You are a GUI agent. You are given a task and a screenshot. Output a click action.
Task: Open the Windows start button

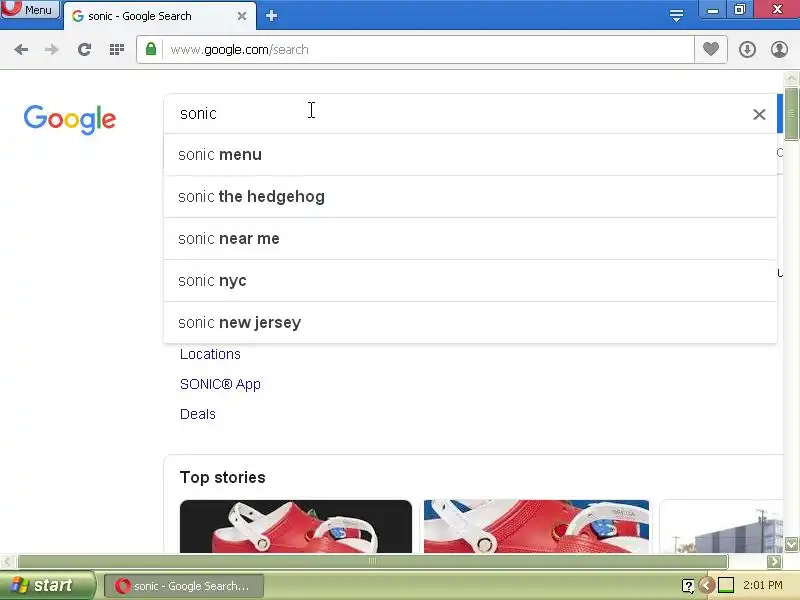pos(47,585)
